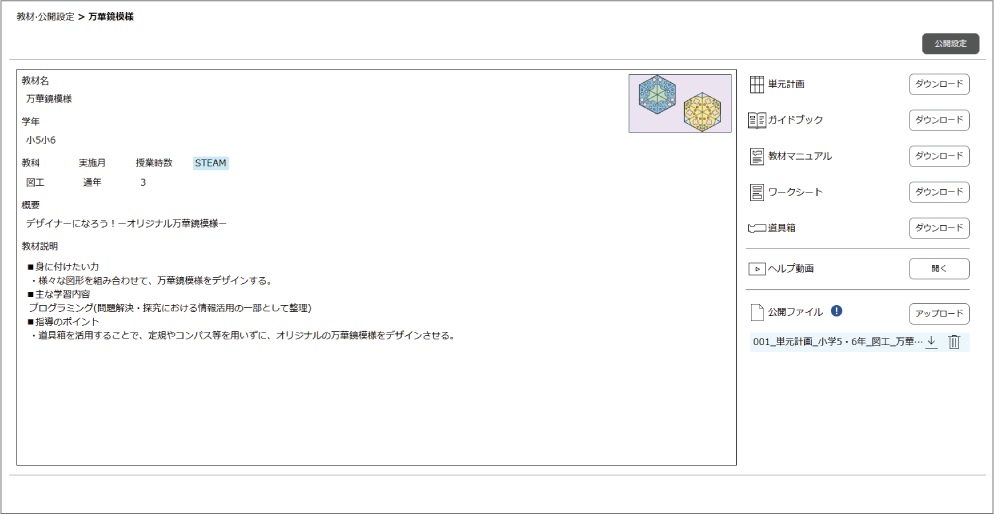Click the ヘルプ動画 video icon
The image size is (994, 515).
click(757, 269)
